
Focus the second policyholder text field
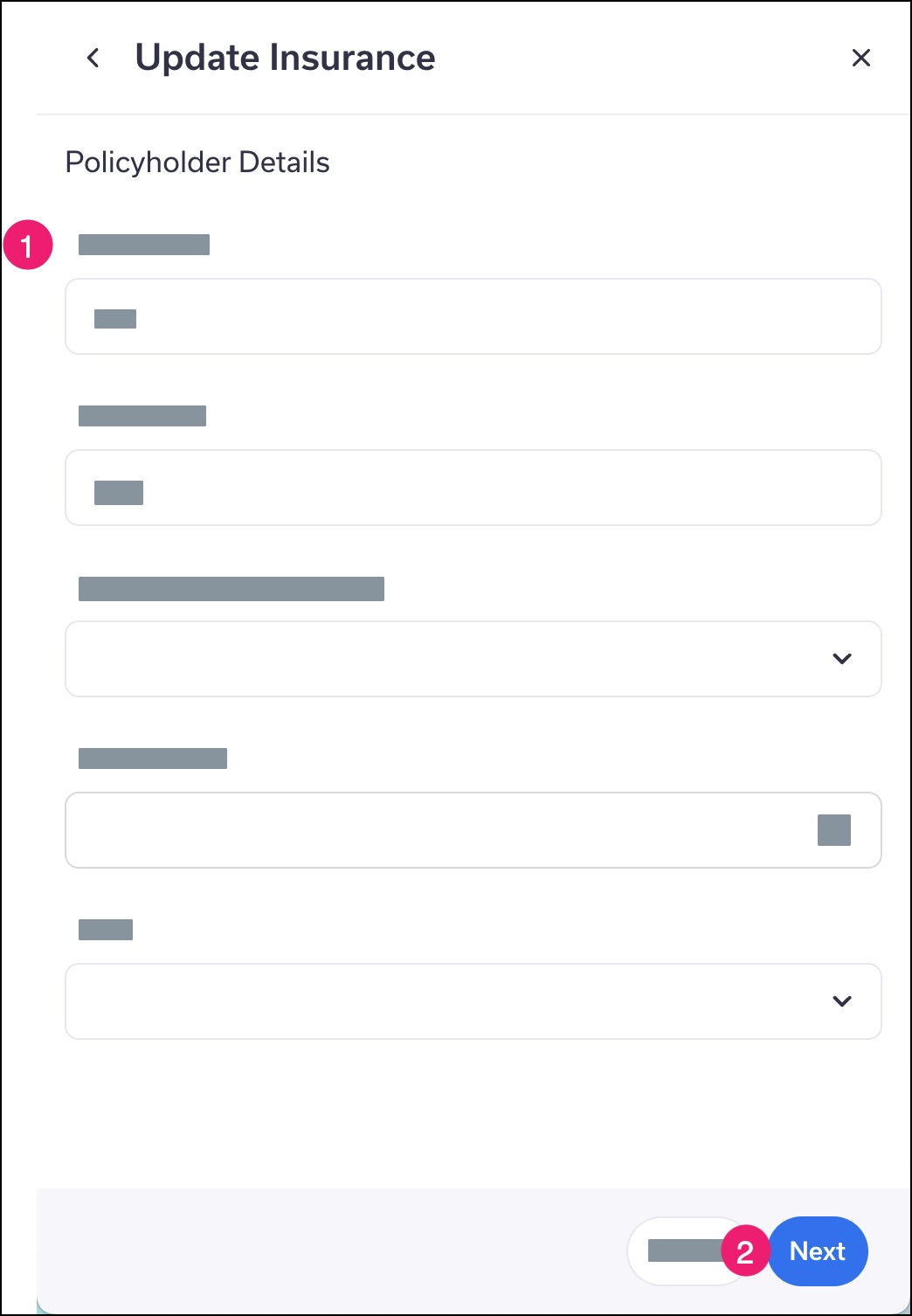pyautogui.click(x=473, y=488)
